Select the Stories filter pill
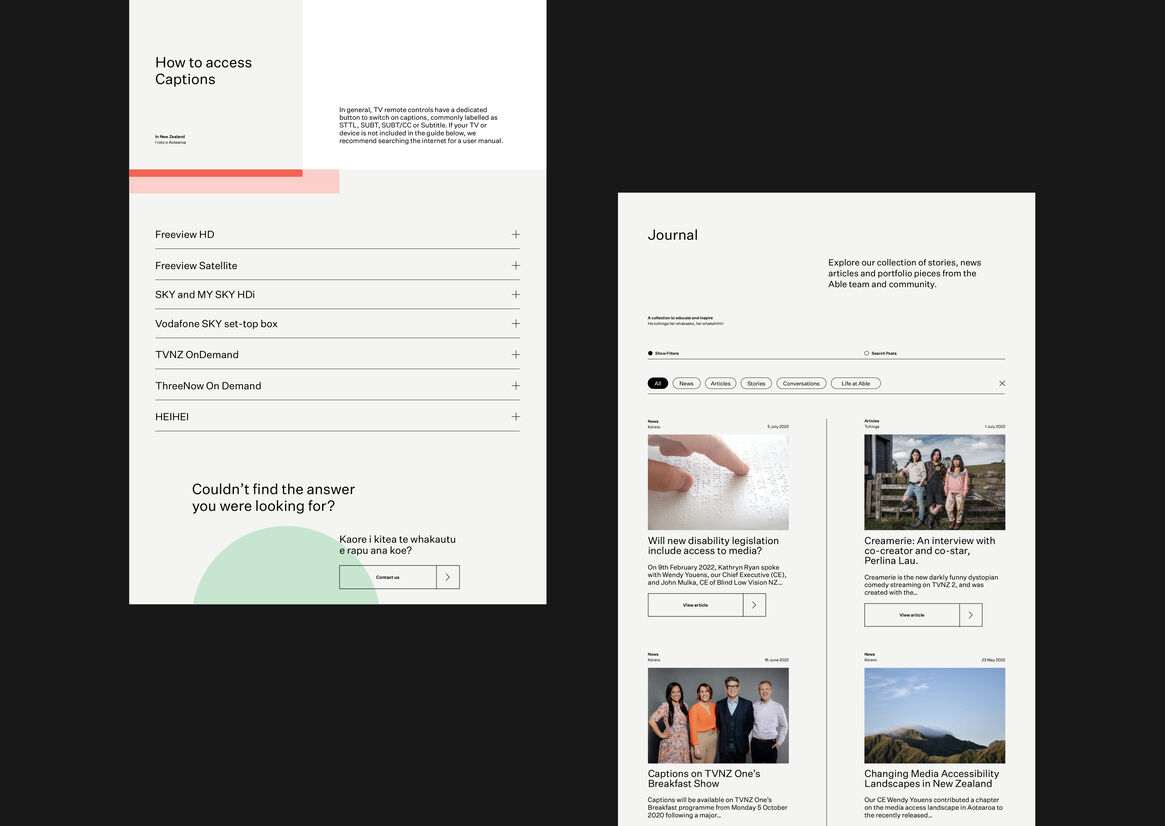 756,383
